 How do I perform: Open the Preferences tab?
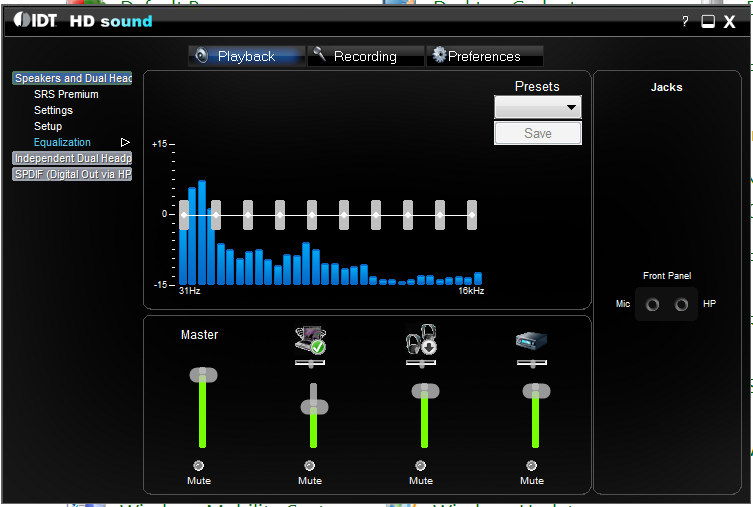click(485, 56)
